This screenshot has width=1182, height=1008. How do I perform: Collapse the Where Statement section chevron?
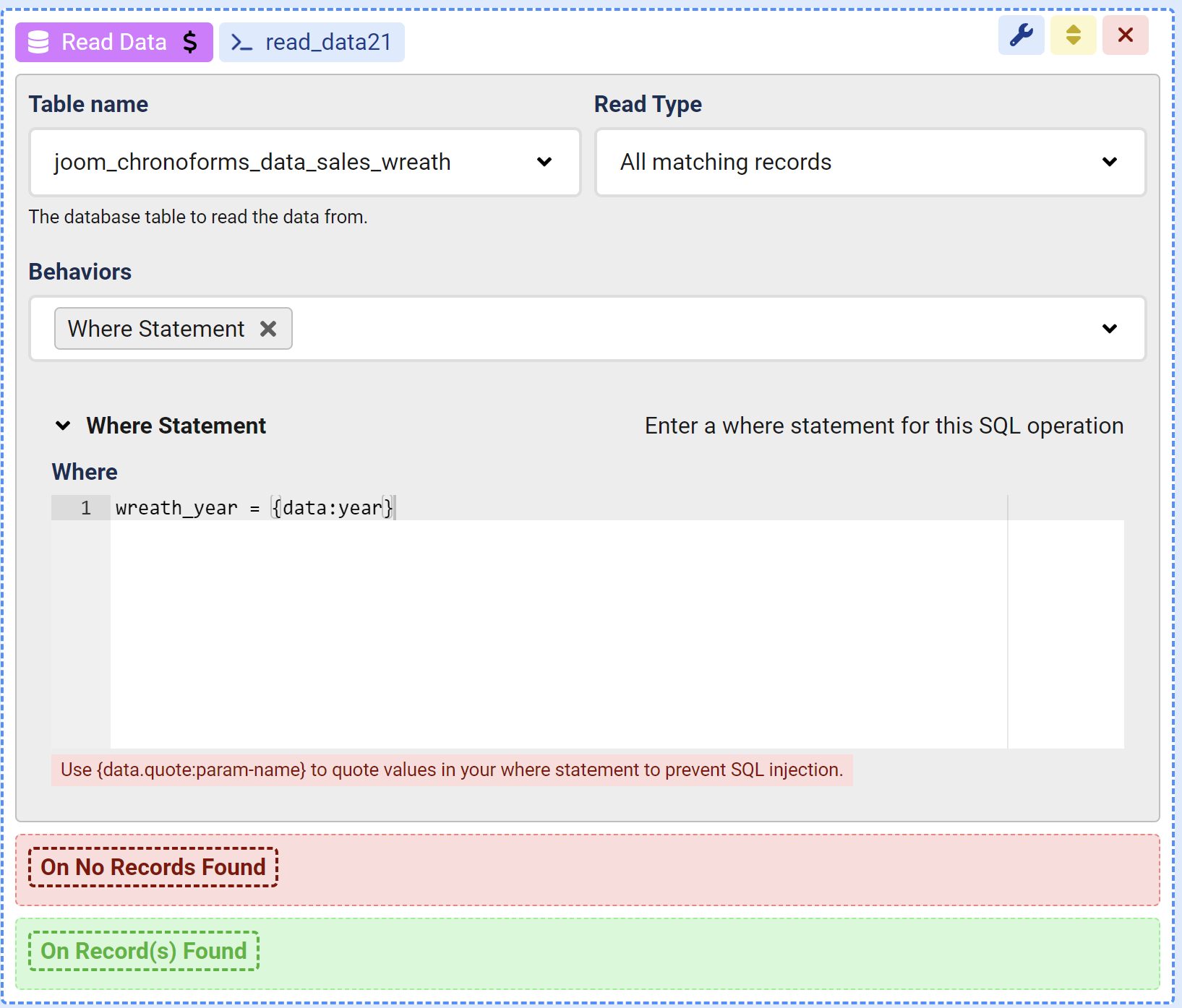tap(63, 426)
